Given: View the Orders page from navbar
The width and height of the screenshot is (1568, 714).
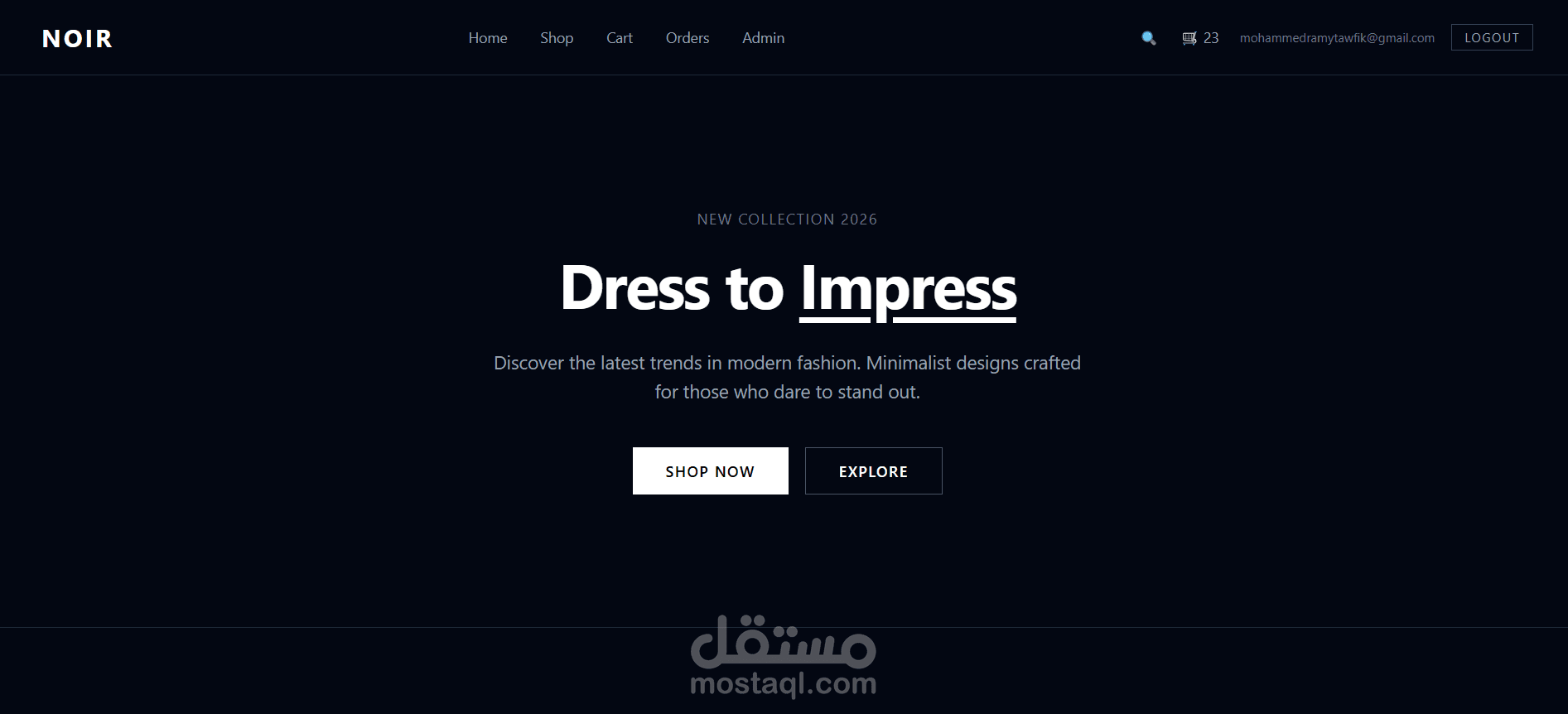Looking at the screenshot, I should click(688, 38).
